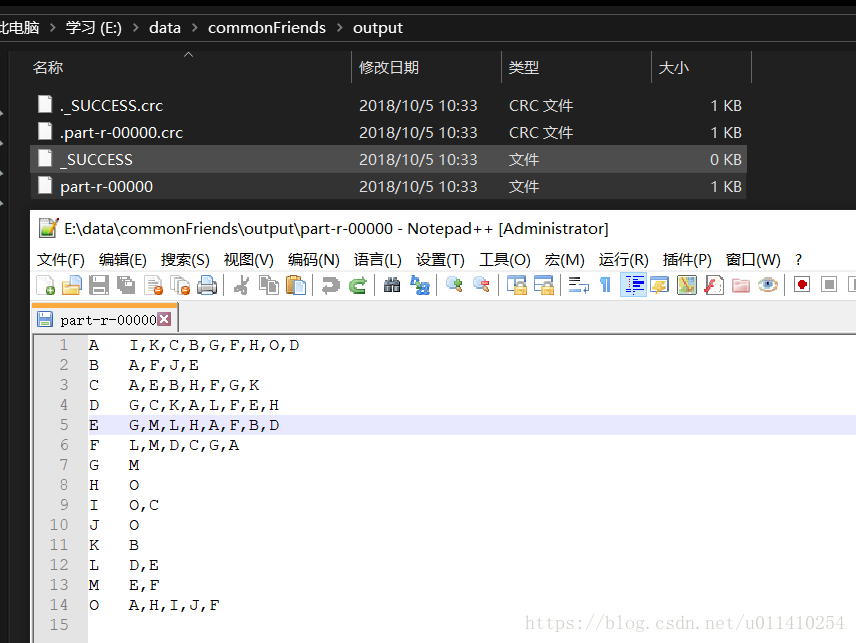Open the ? help menu
Screen dimensions: 856x643
pos(798,260)
